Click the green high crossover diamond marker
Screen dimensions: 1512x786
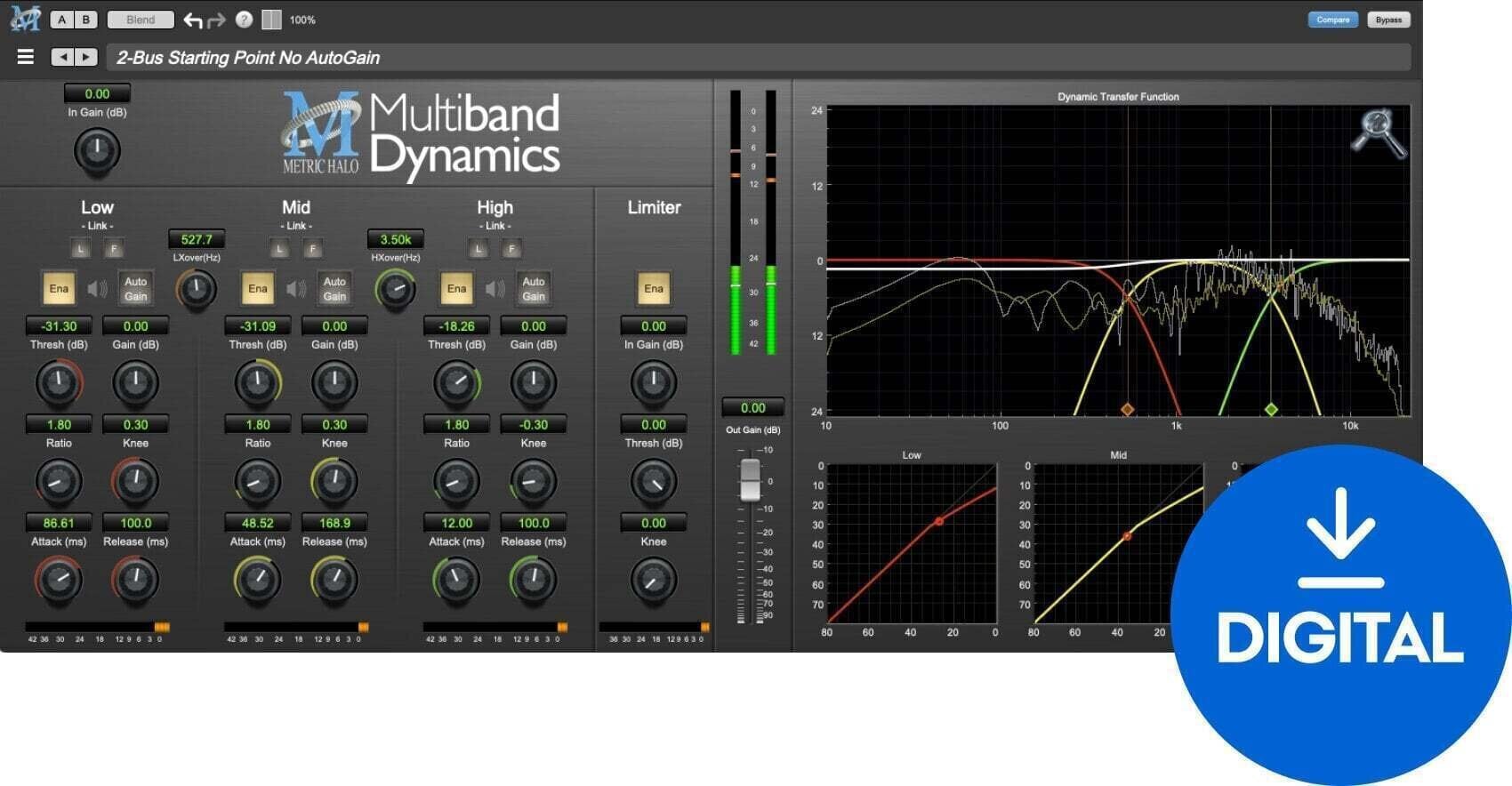[1271, 409]
